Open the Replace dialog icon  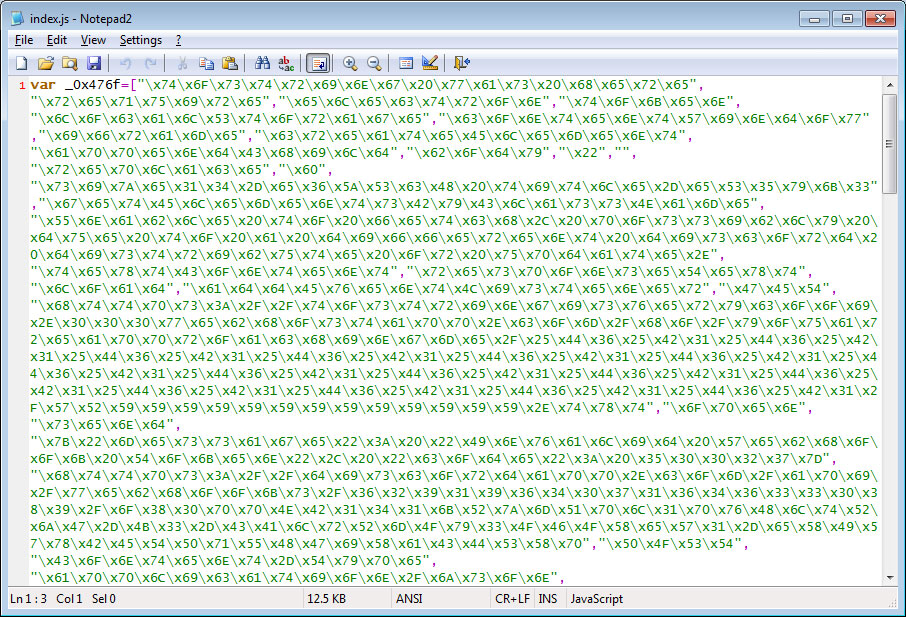coord(286,63)
